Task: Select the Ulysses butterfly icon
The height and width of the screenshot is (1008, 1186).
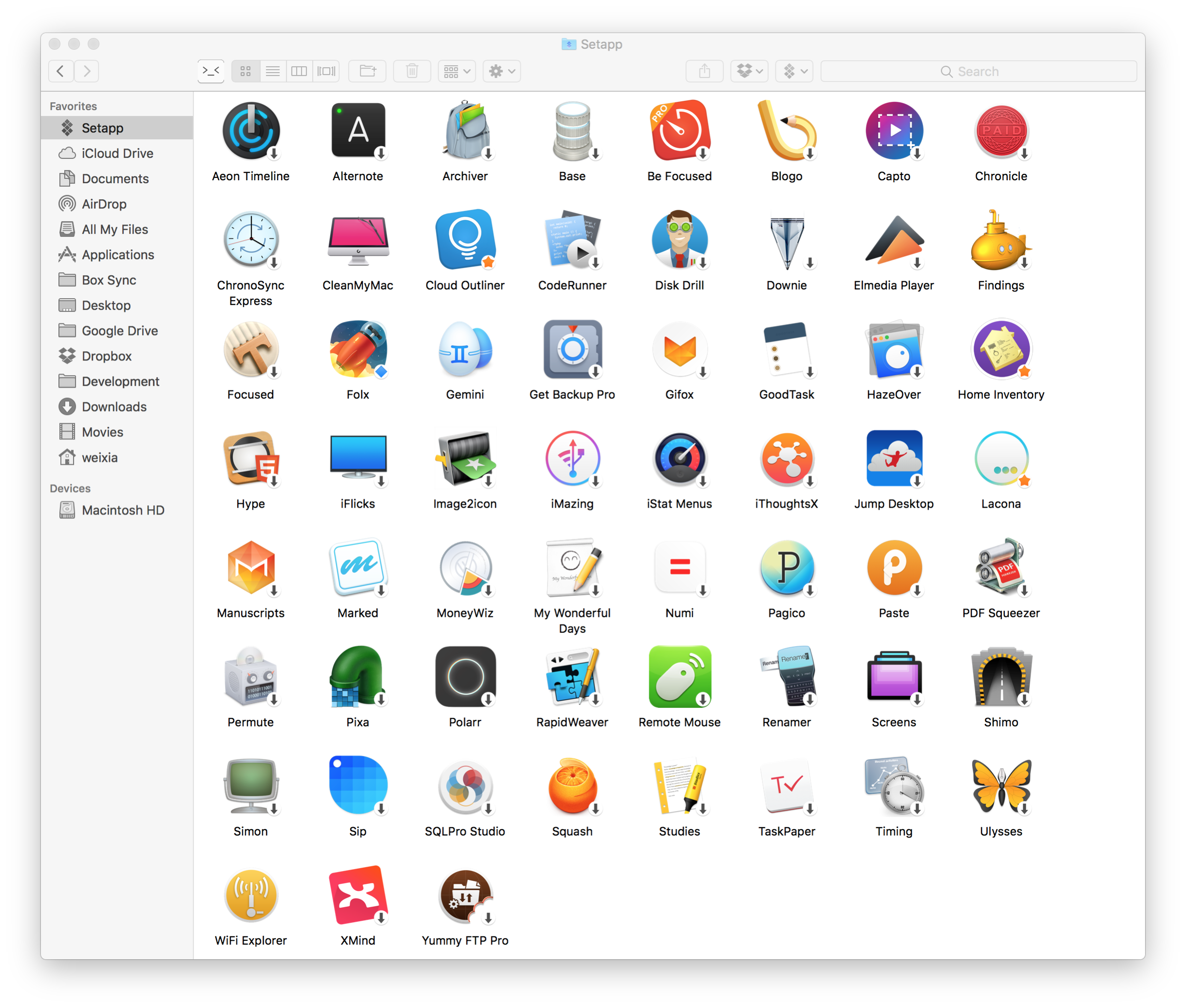Action: [1001, 786]
